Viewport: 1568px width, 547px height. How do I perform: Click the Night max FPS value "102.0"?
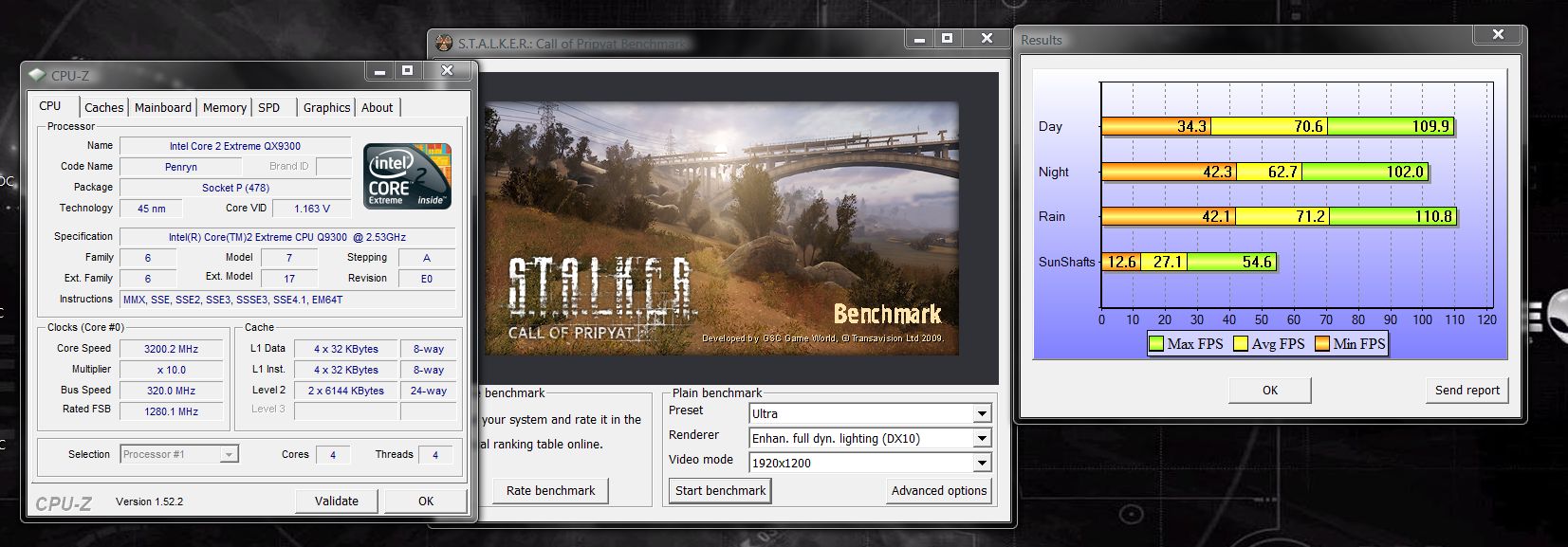(1406, 172)
